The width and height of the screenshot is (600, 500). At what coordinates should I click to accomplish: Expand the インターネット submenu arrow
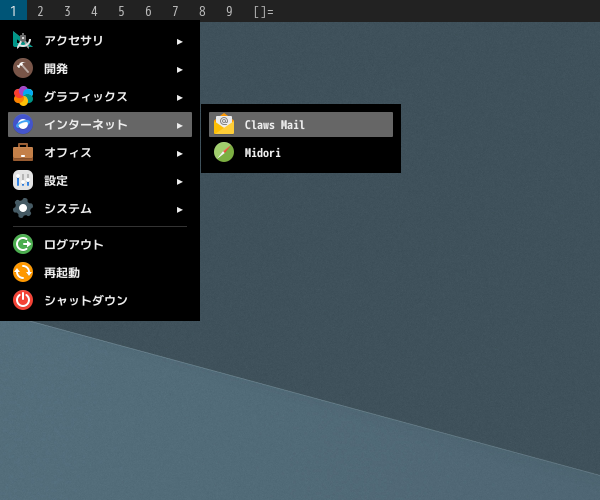point(179,126)
